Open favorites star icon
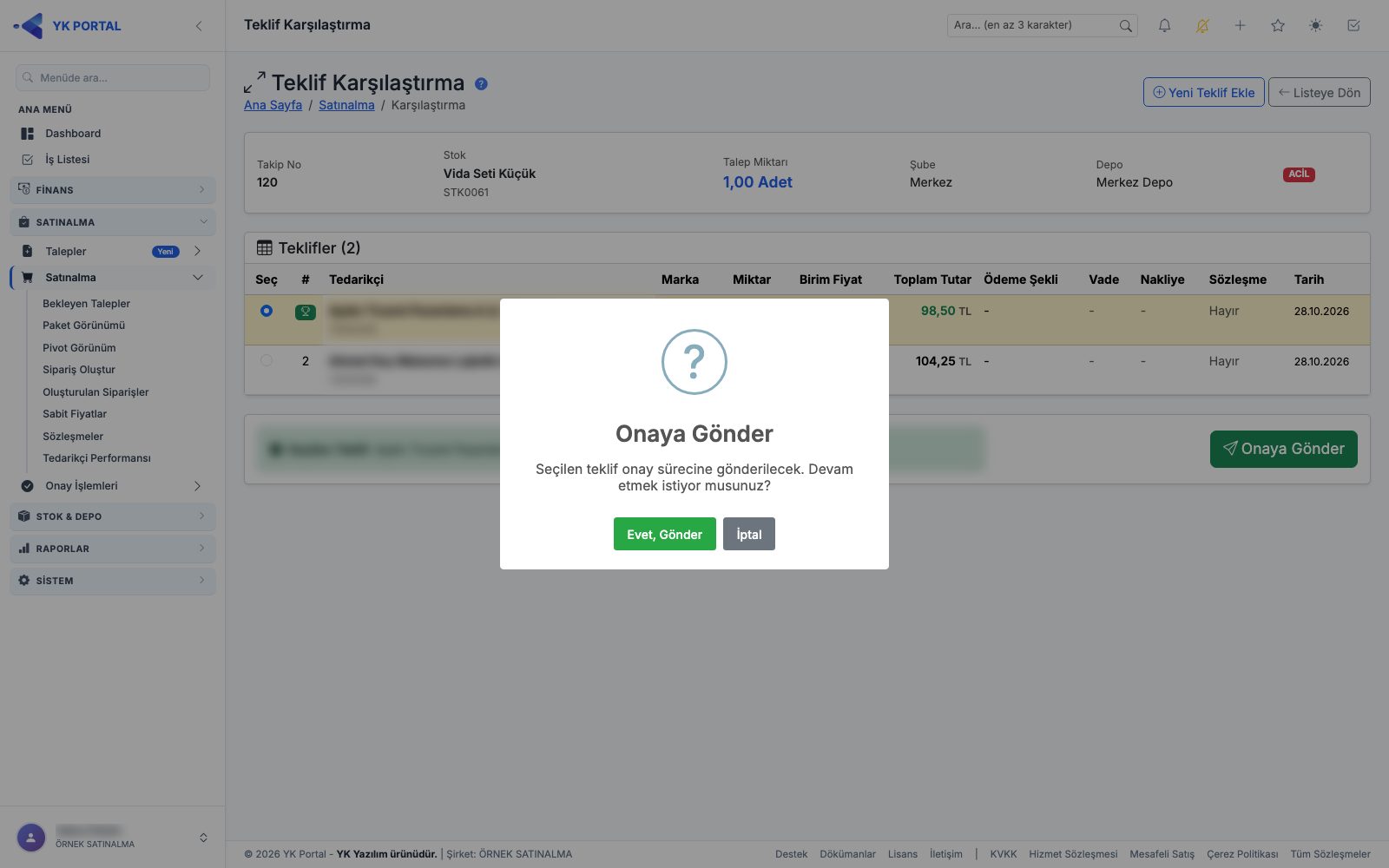 click(1278, 26)
